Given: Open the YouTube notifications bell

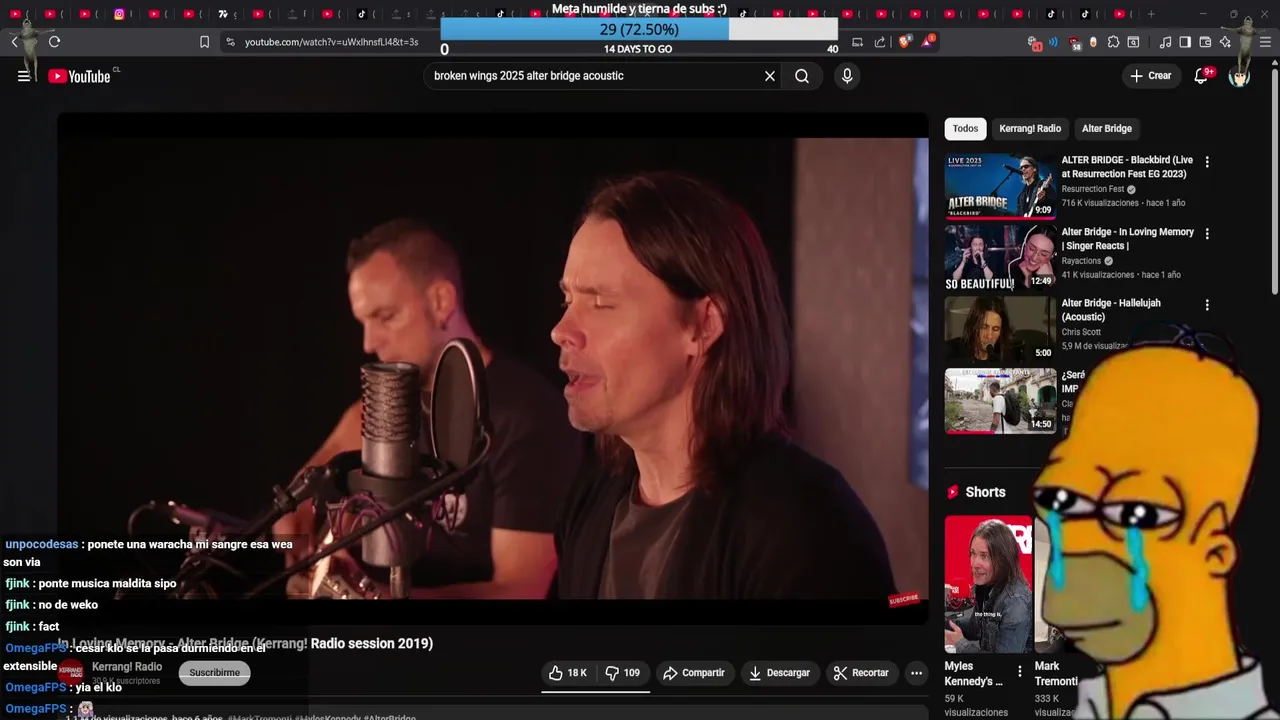Looking at the screenshot, I should tap(1202, 76).
